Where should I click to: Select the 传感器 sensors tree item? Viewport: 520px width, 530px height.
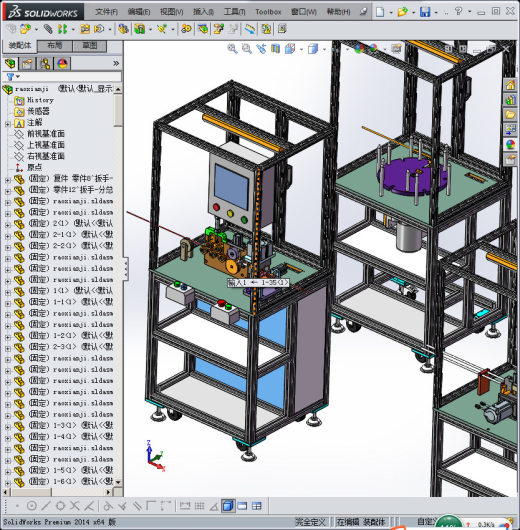point(38,111)
